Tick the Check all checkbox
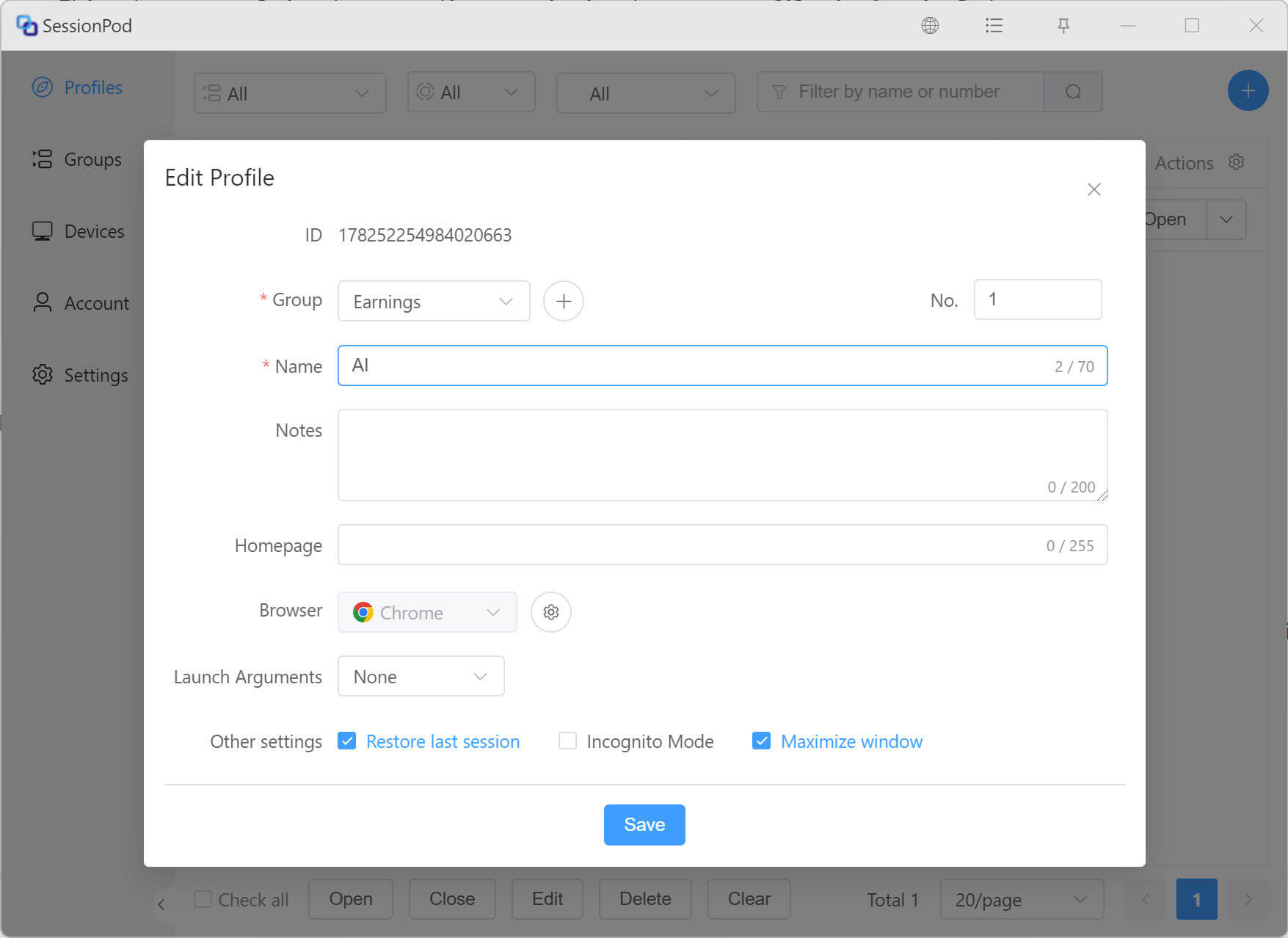Screen dimensions: 1288x938 tap(203, 899)
